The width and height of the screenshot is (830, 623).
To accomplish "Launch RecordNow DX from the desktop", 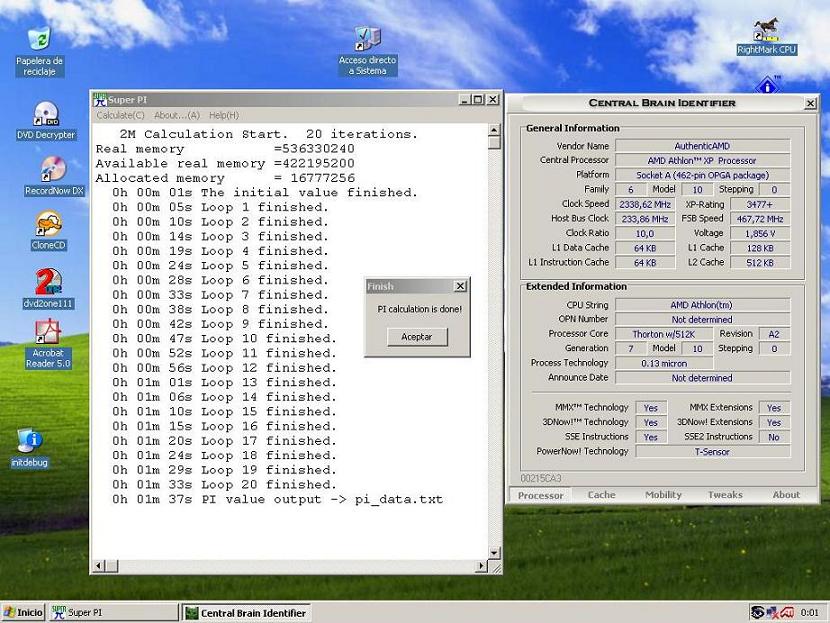I will [x=53, y=175].
